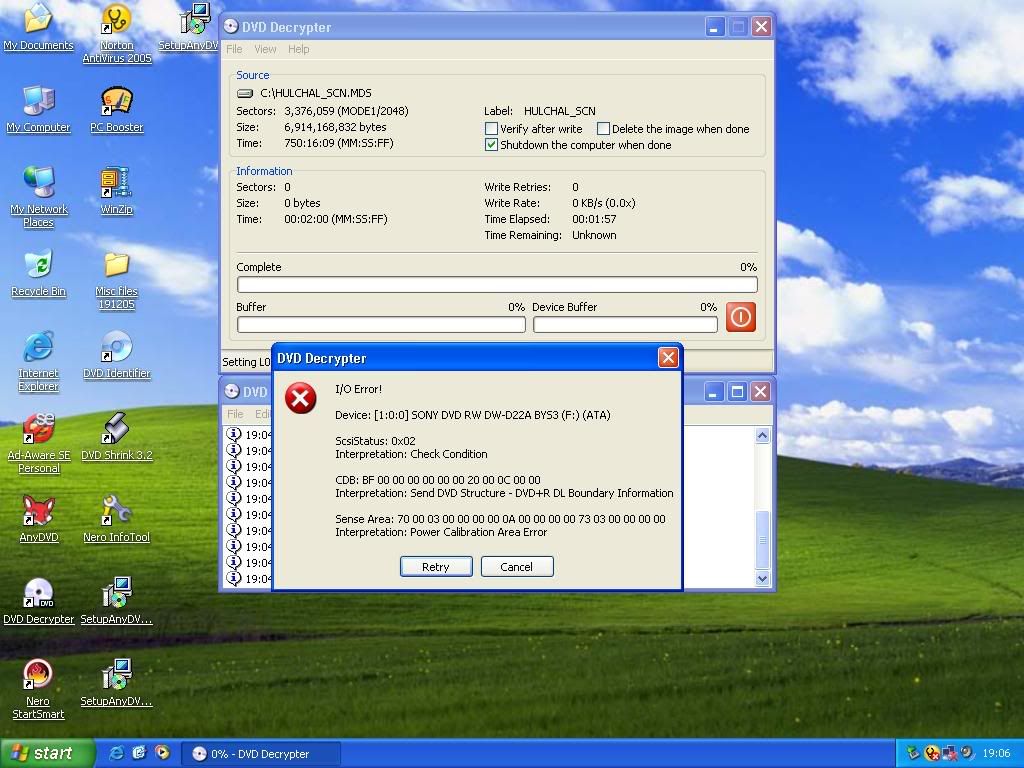The width and height of the screenshot is (1024, 768).
Task: Click the Internet Explorer desktop icon
Action: (39, 361)
